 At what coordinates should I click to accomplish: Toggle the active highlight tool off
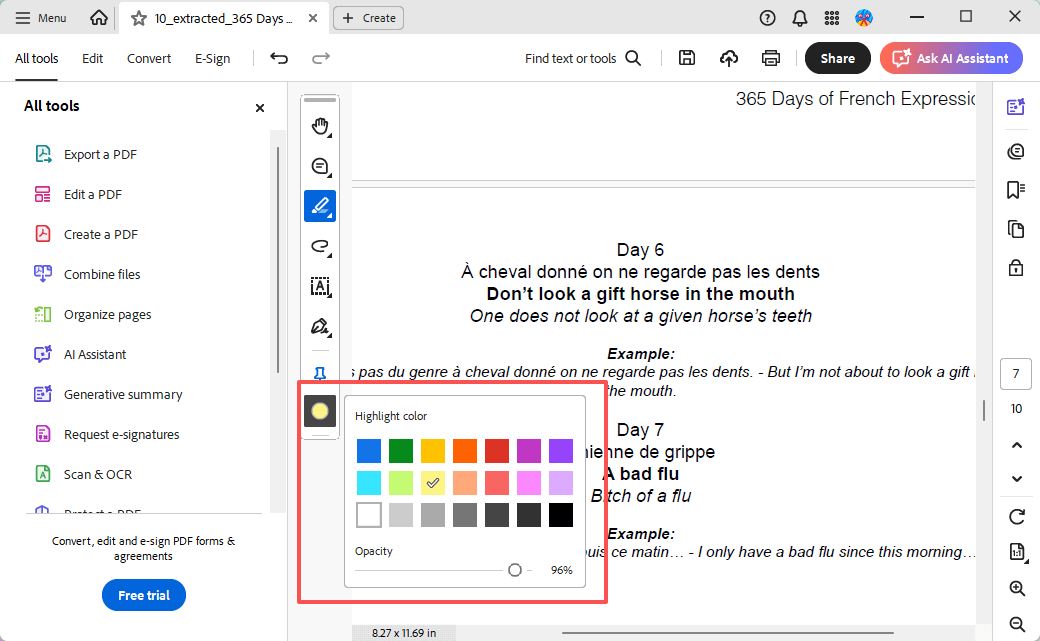(320, 206)
